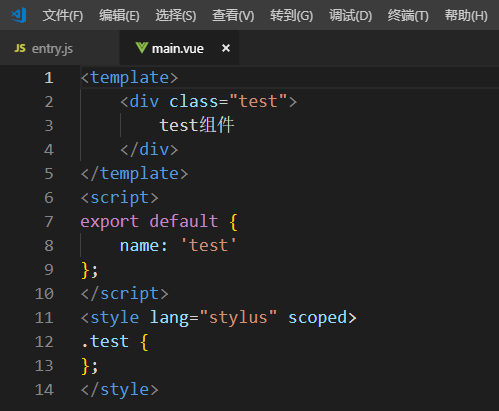The width and height of the screenshot is (499, 411).
Task: Click the JS file icon on entry.js tab
Action: 20,48
